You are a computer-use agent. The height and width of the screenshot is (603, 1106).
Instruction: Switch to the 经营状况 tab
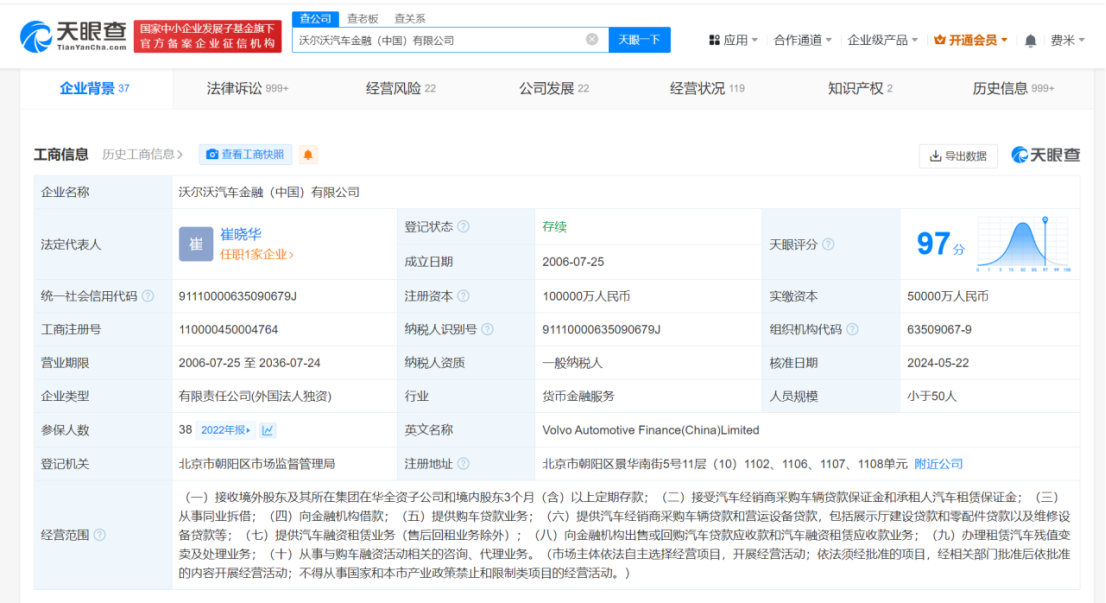tap(697, 88)
